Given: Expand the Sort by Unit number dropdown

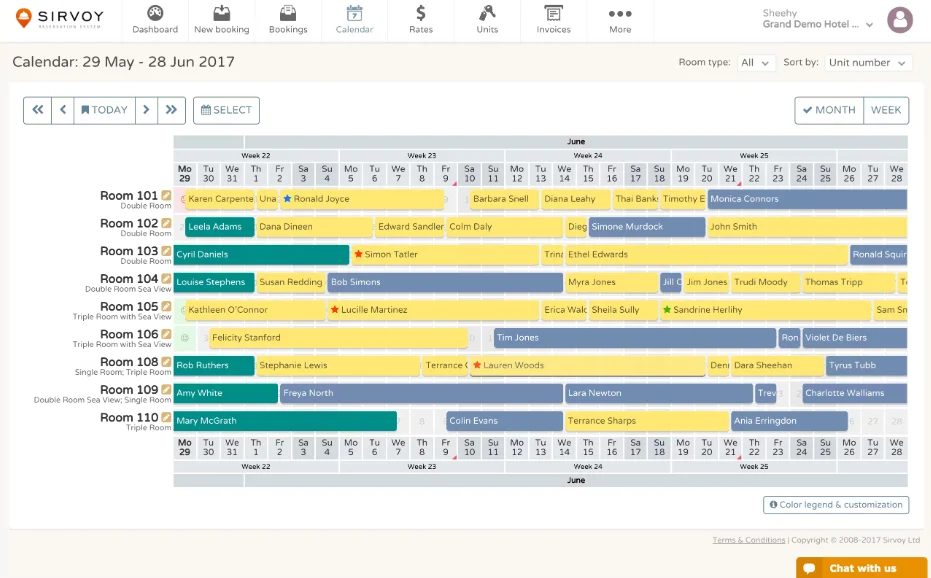Looking at the screenshot, I should [x=867, y=63].
